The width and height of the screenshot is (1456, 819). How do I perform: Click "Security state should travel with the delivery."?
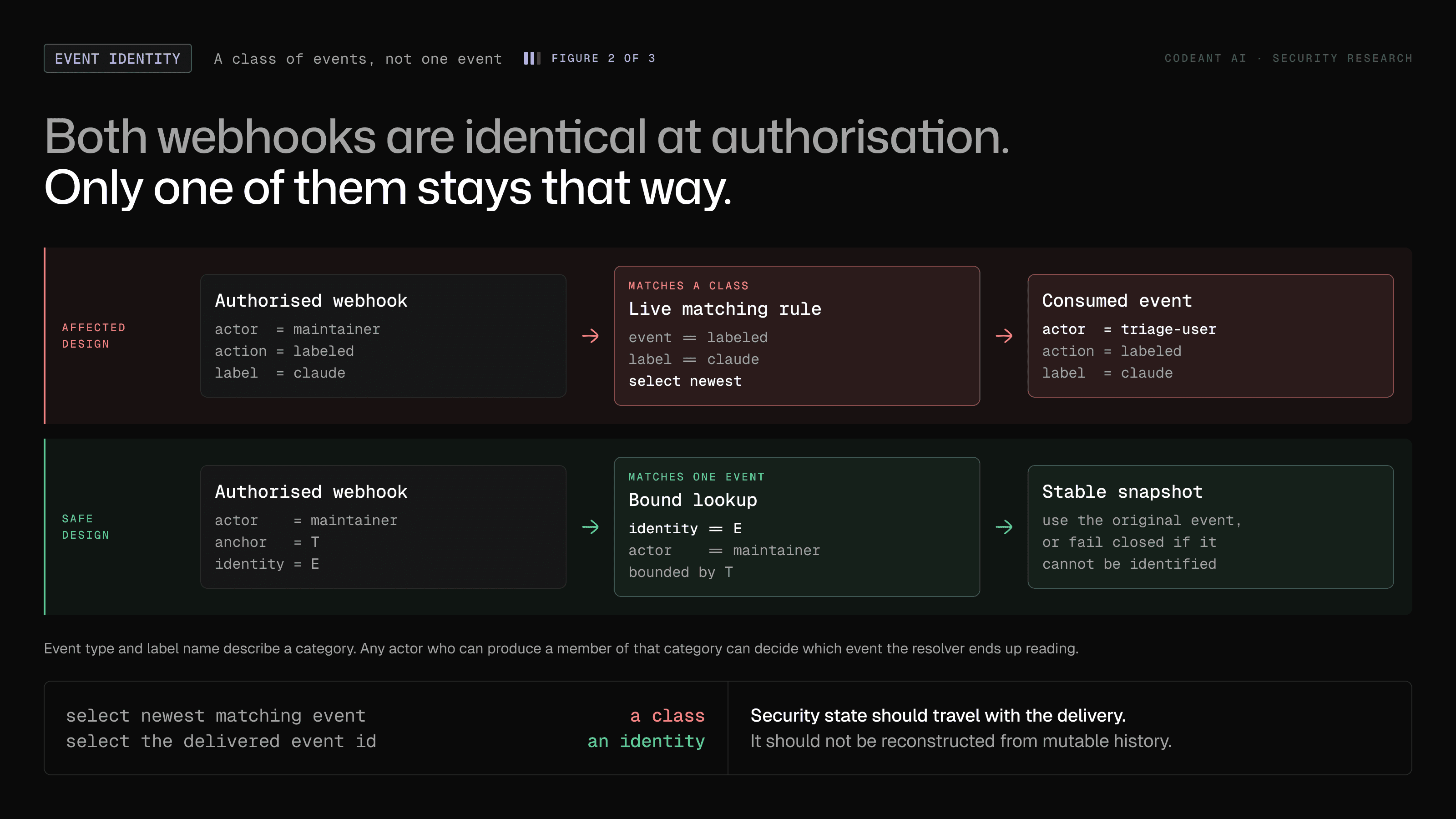[938, 716]
